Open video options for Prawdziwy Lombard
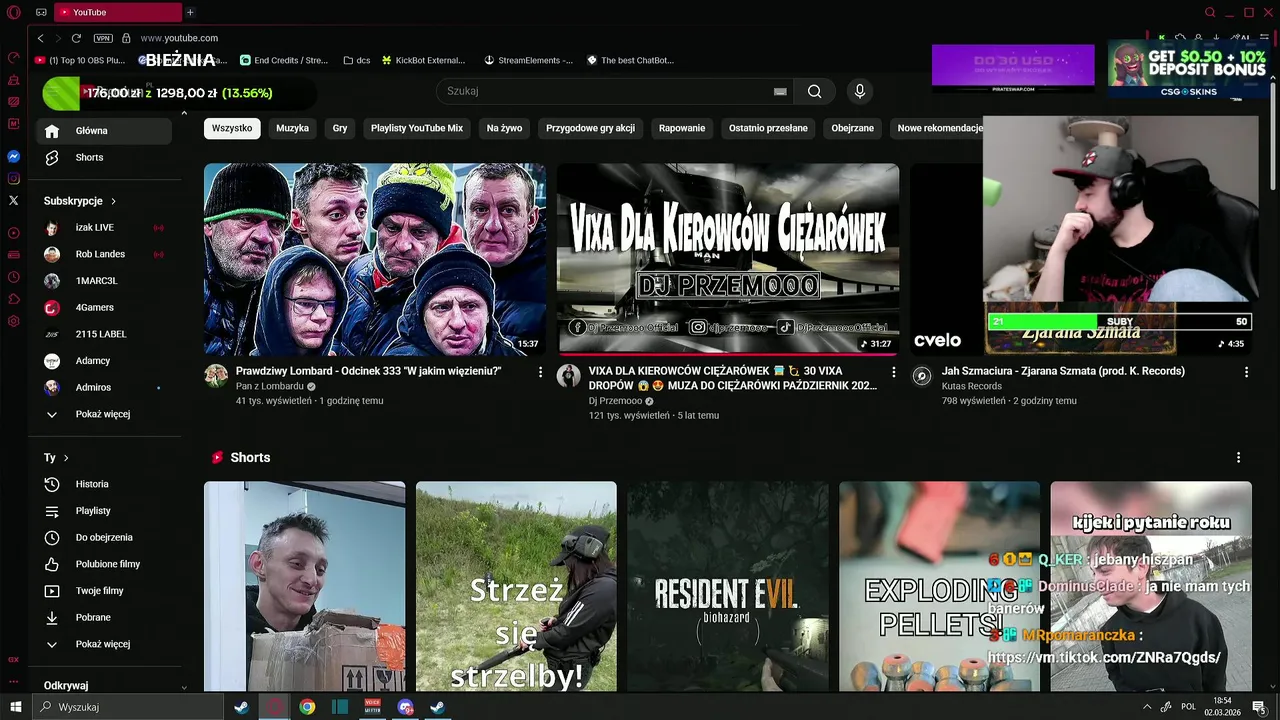This screenshot has height=720, width=1280. pyautogui.click(x=541, y=372)
